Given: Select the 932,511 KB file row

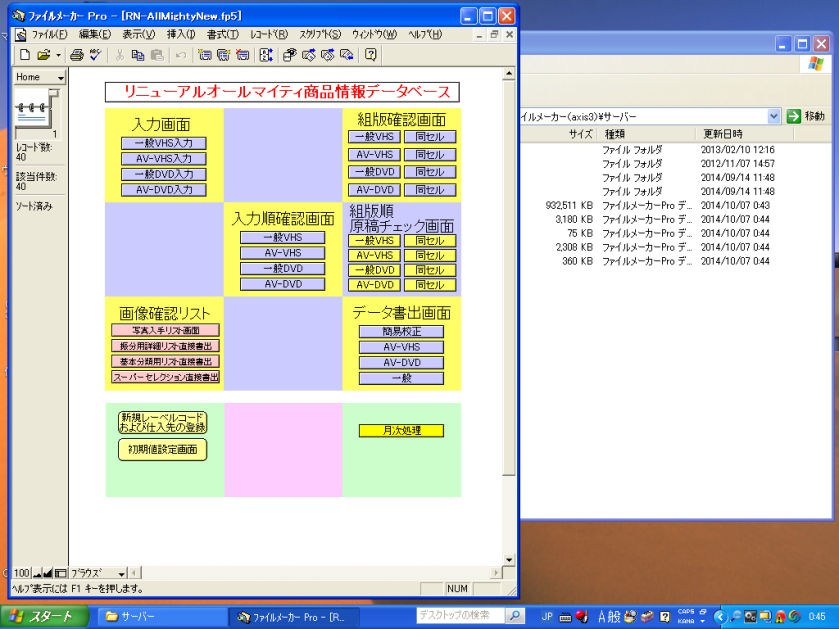Looking at the screenshot, I should [658, 206].
